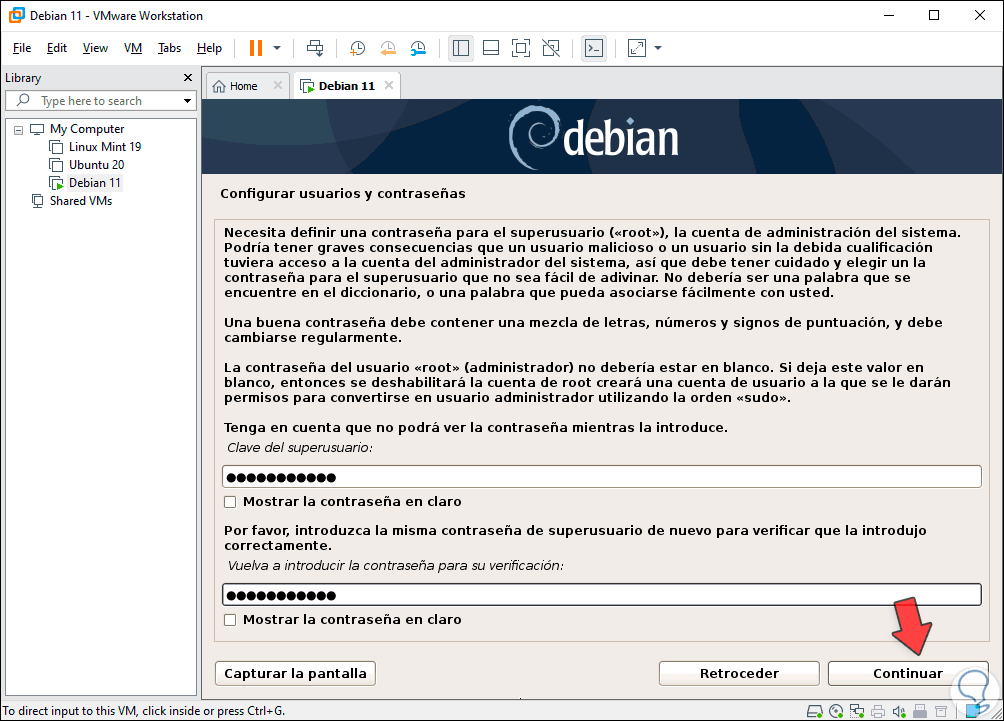Enable first Mostrar la contraseña en claro checkbox

[230, 502]
